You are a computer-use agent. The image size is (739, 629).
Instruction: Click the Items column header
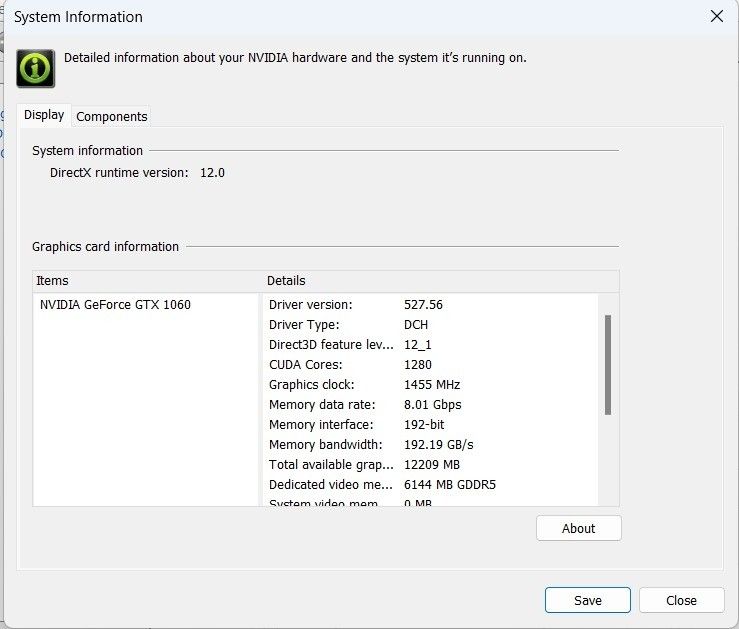pyautogui.click(x=146, y=281)
